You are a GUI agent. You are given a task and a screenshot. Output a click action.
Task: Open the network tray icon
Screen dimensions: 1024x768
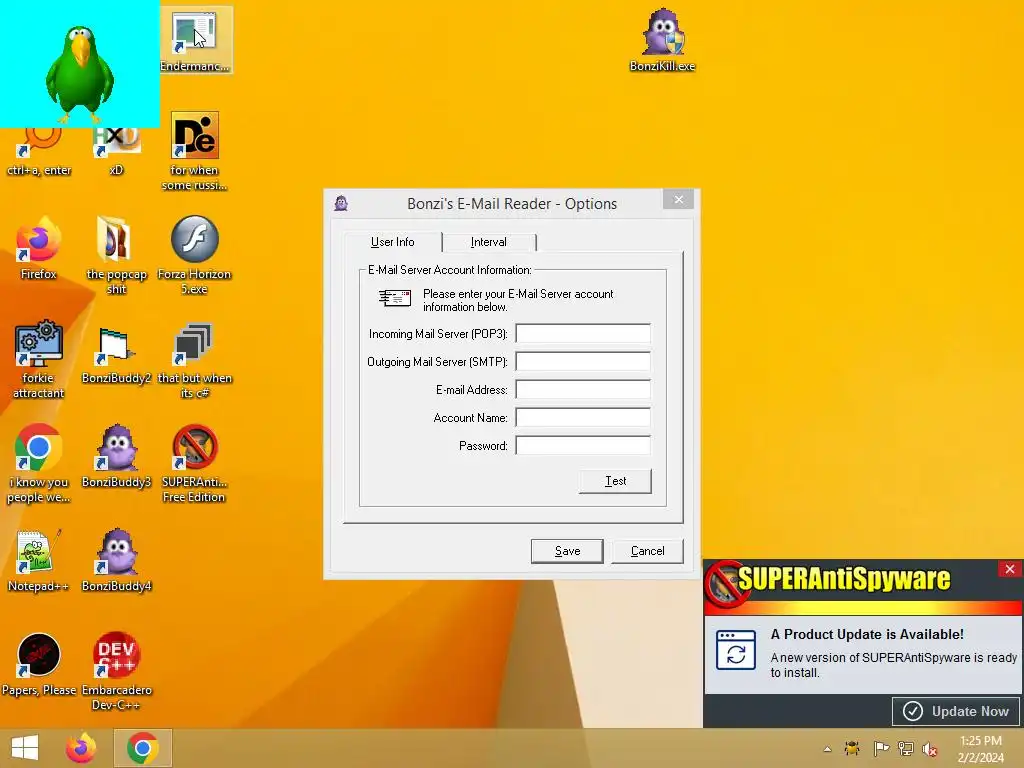pos(906,748)
